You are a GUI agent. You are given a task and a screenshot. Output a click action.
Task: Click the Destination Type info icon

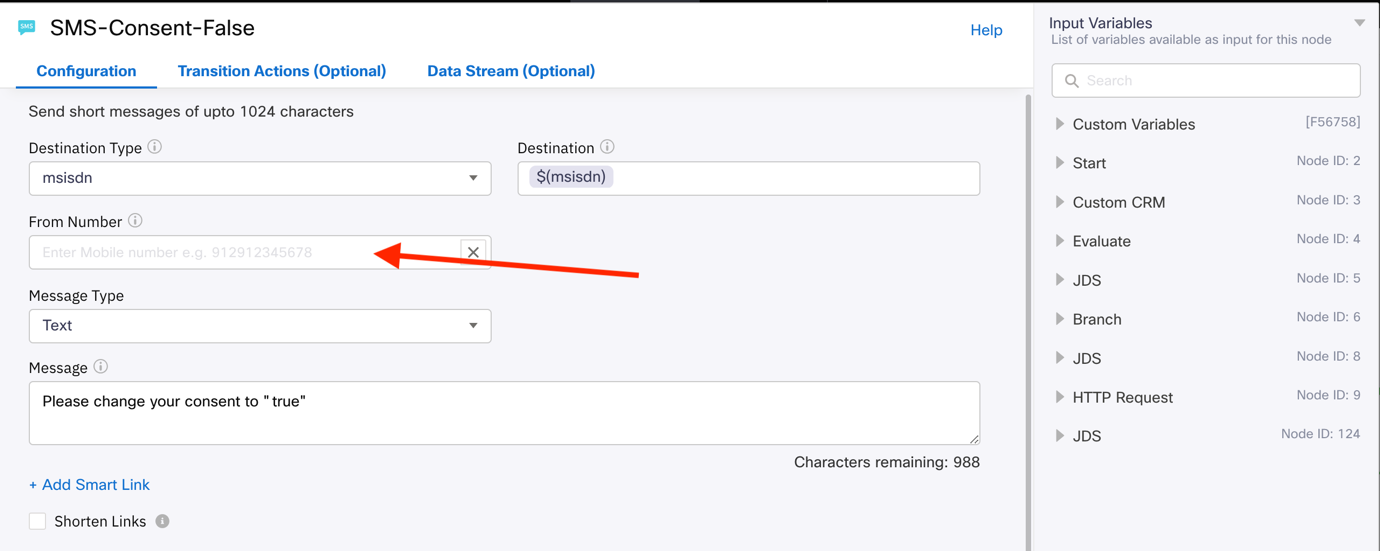(155, 147)
